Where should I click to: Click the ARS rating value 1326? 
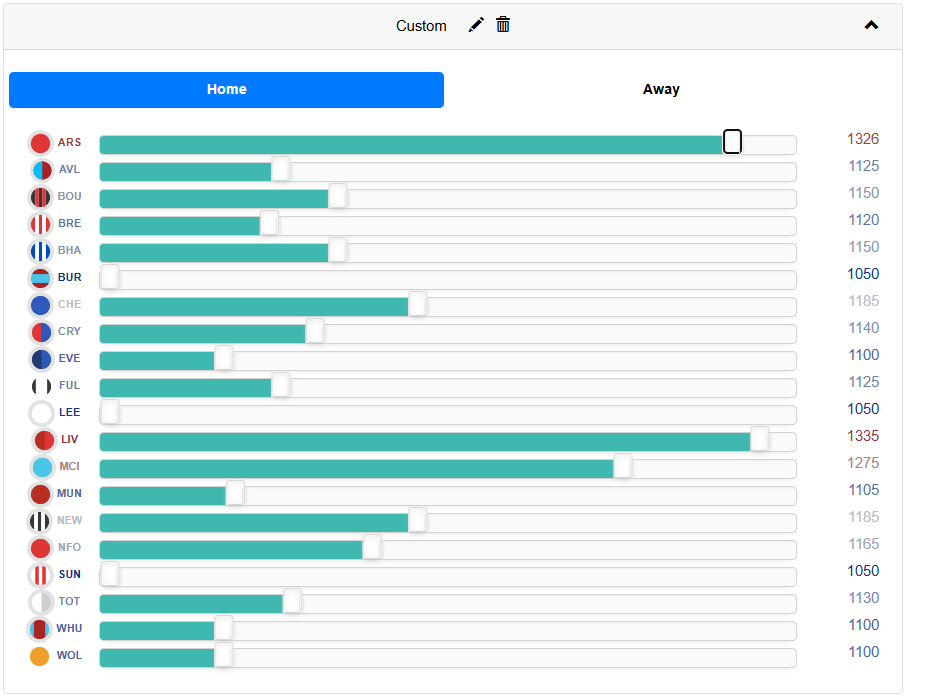[x=863, y=139]
